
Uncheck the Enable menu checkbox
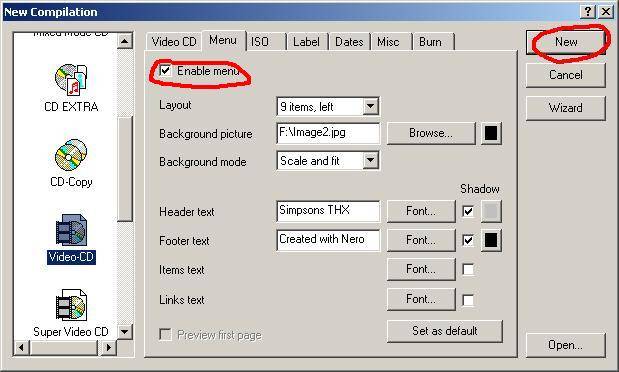165,71
